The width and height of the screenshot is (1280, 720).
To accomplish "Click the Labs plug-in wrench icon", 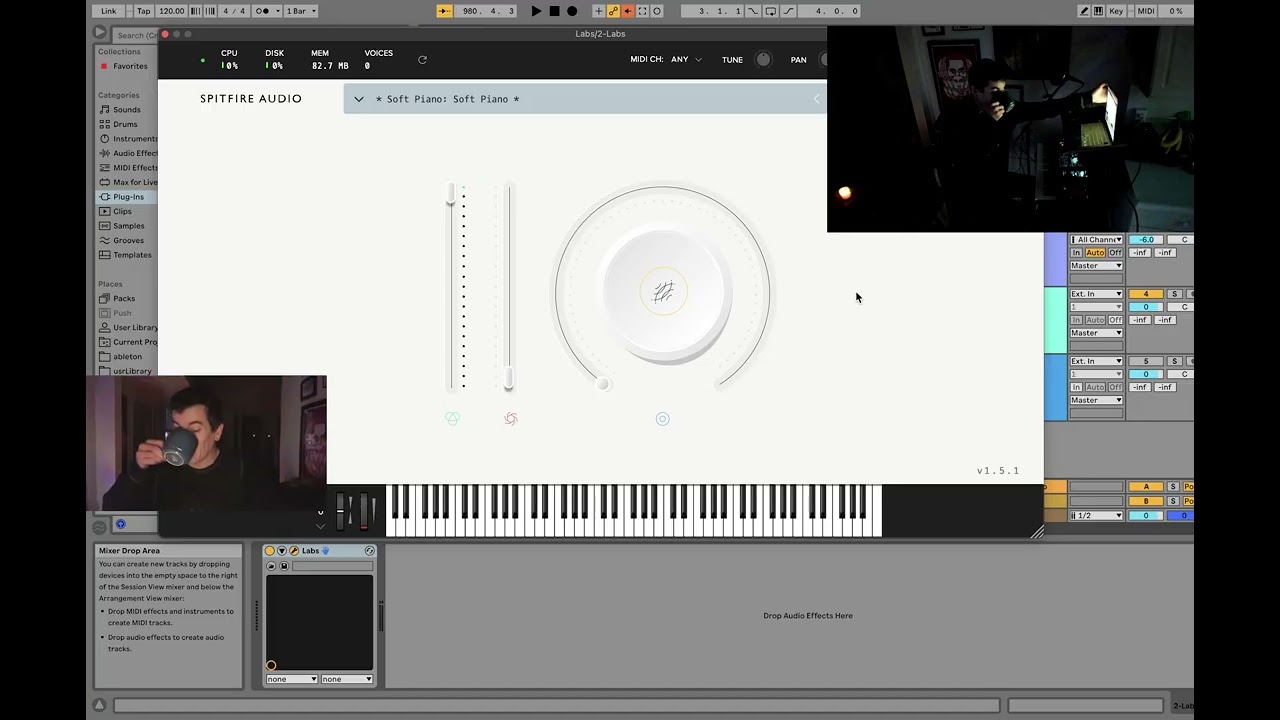I will [x=294, y=551].
